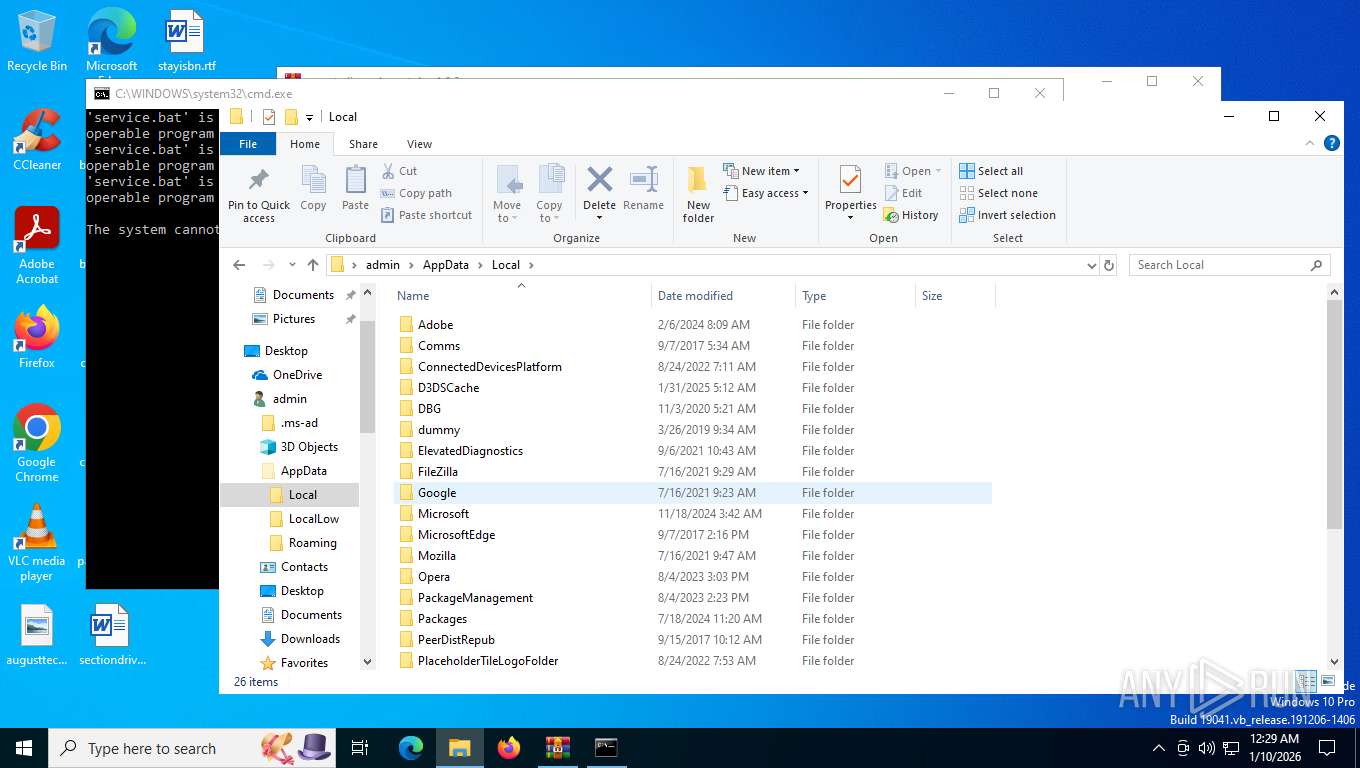Open the Easy access dropdown
The width and height of the screenshot is (1360, 768).
(x=765, y=193)
